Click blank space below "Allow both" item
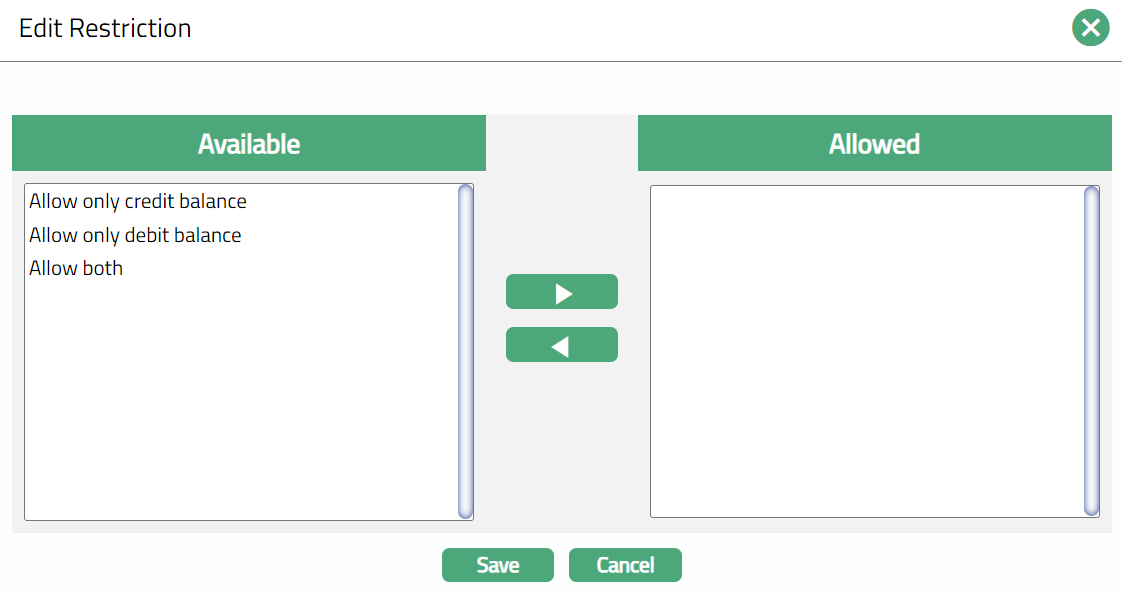This screenshot has height=591, width=1122. (x=240, y=400)
